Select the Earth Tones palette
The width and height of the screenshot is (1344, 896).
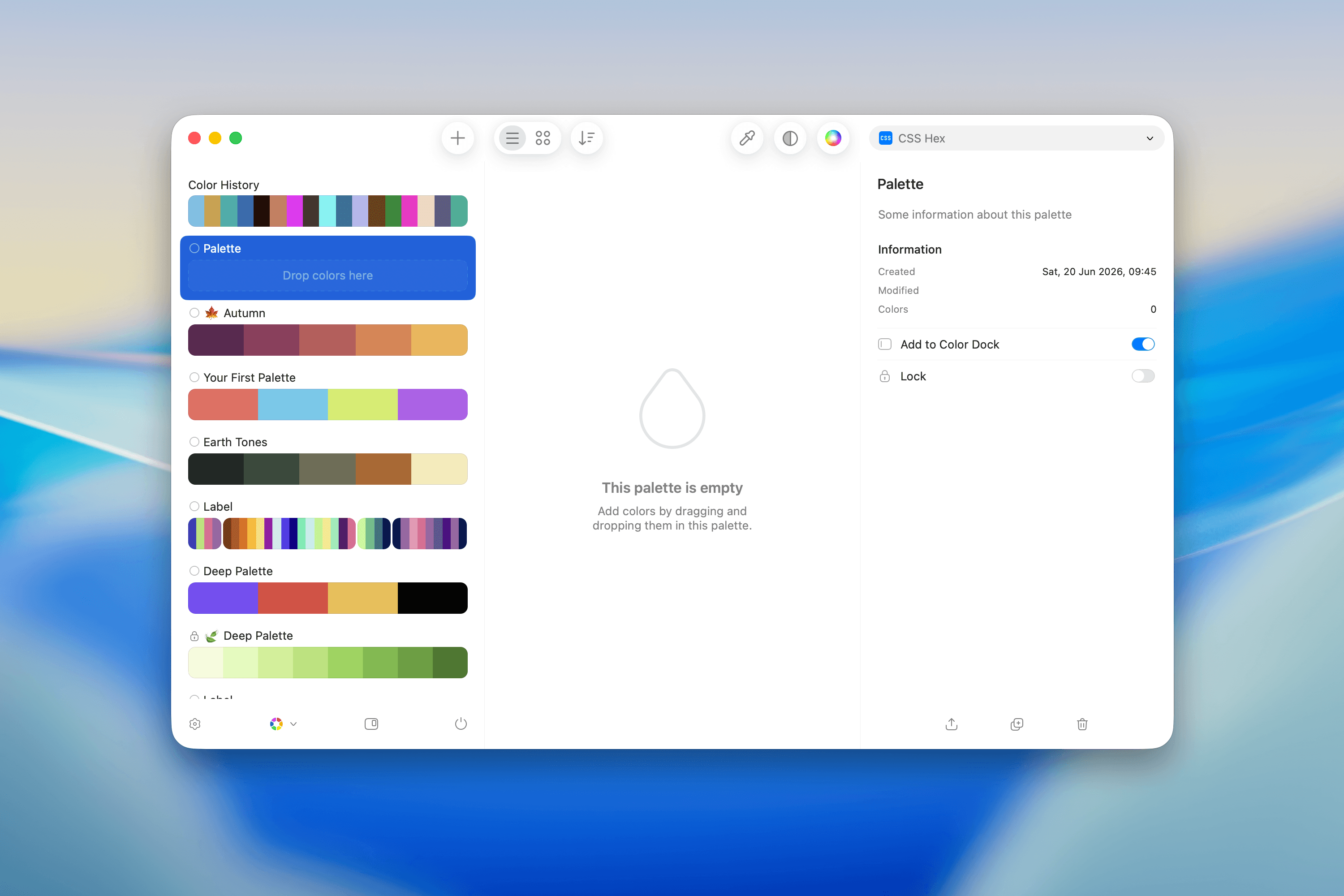click(x=236, y=442)
